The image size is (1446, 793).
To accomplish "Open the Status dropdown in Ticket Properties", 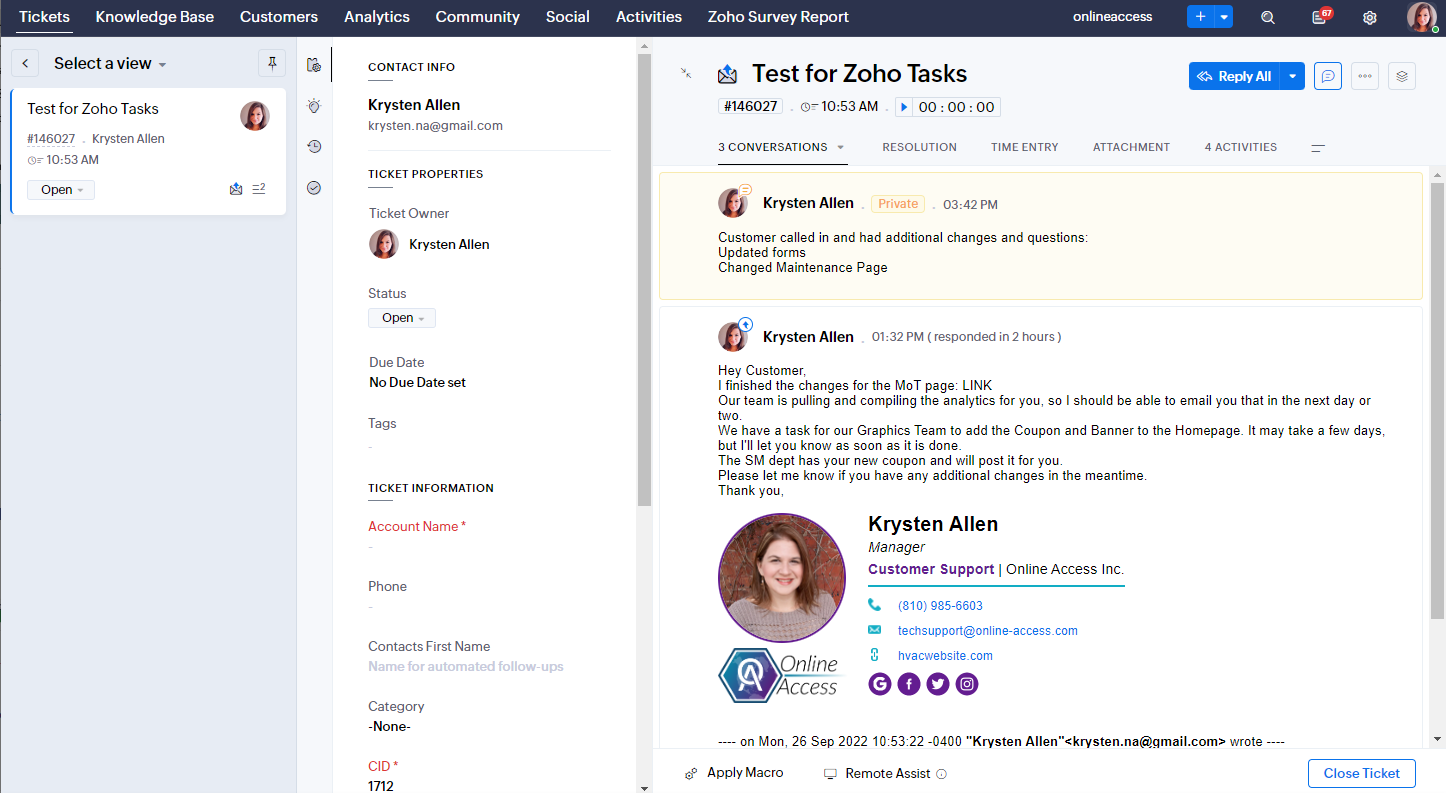I will coord(402,318).
